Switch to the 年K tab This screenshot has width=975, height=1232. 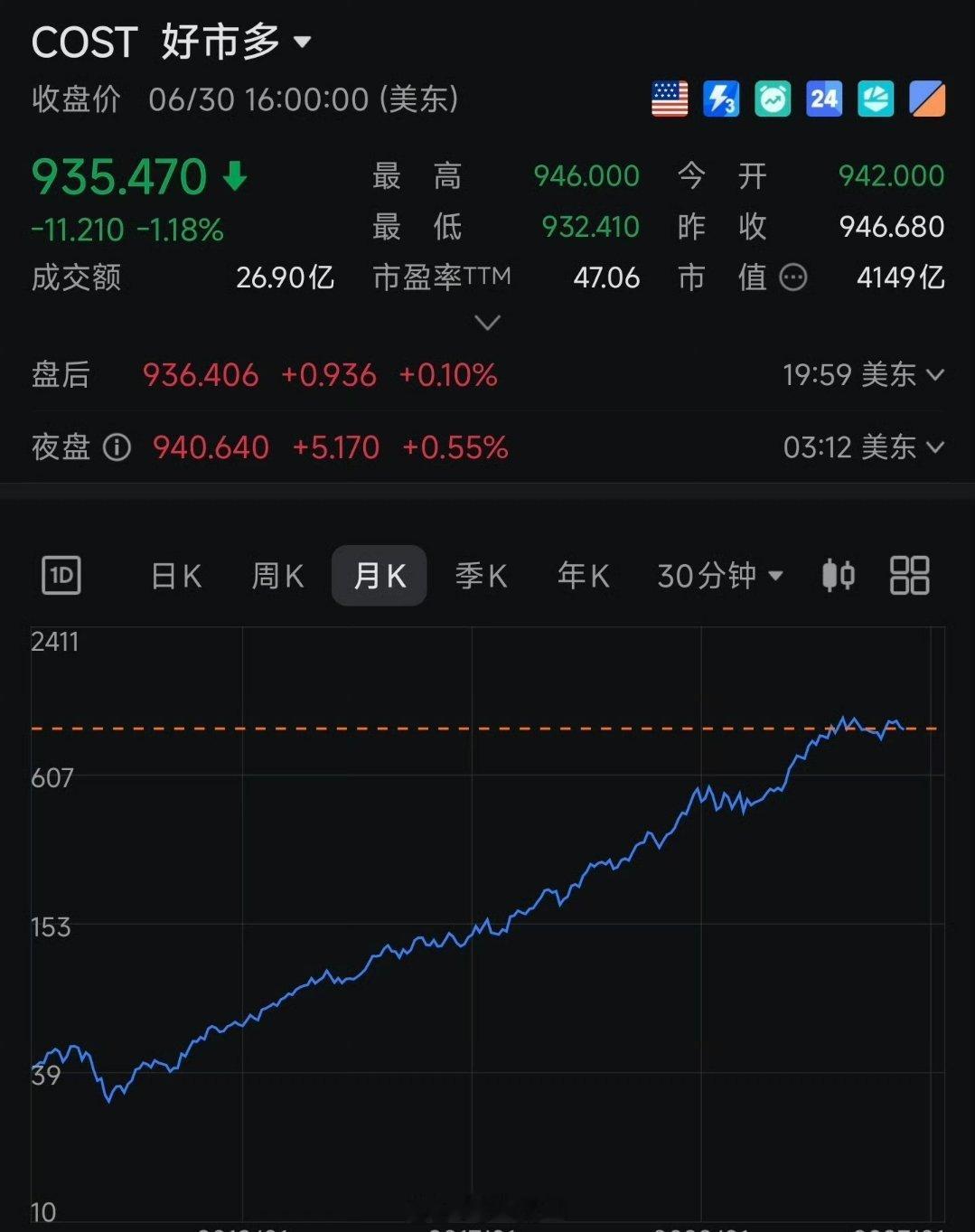point(583,575)
